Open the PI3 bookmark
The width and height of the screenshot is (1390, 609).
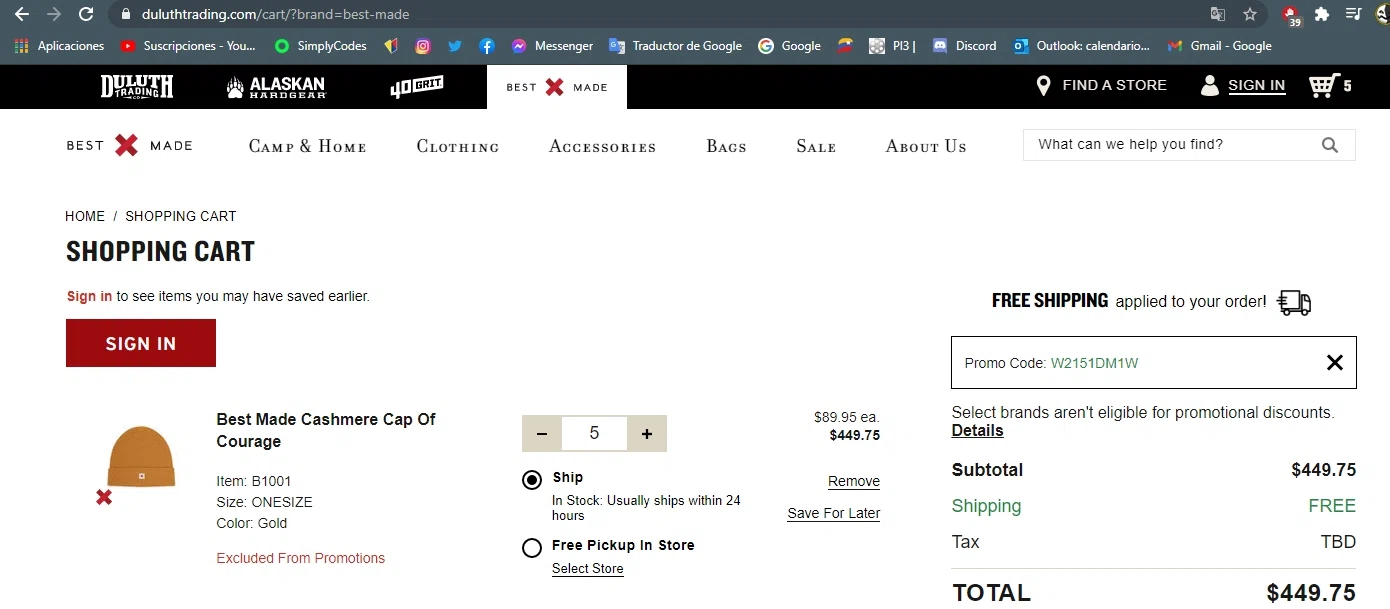pos(892,45)
